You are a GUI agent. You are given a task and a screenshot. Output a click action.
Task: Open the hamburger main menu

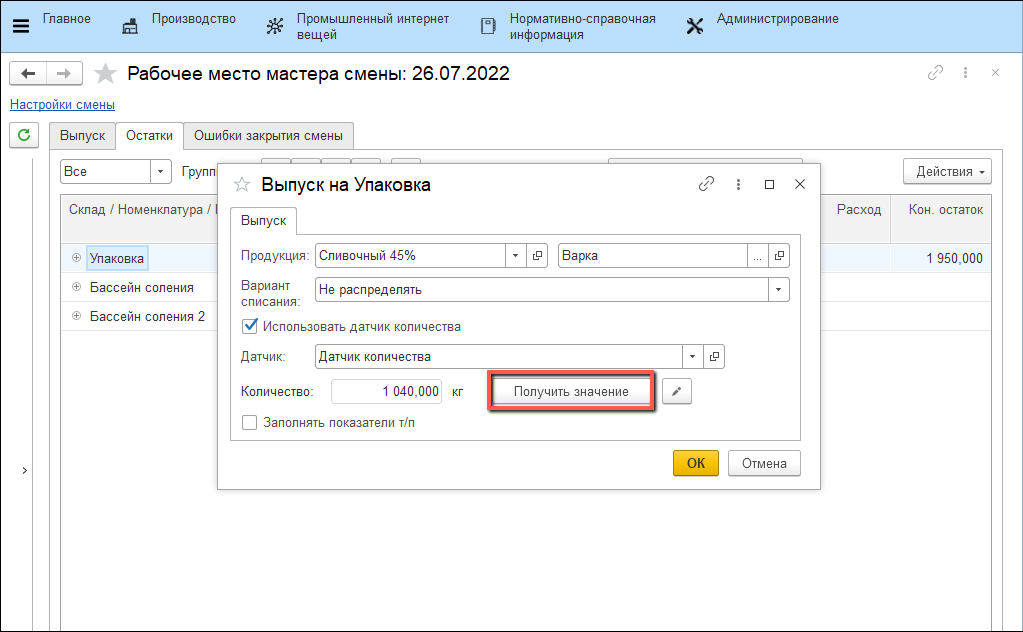click(x=20, y=25)
